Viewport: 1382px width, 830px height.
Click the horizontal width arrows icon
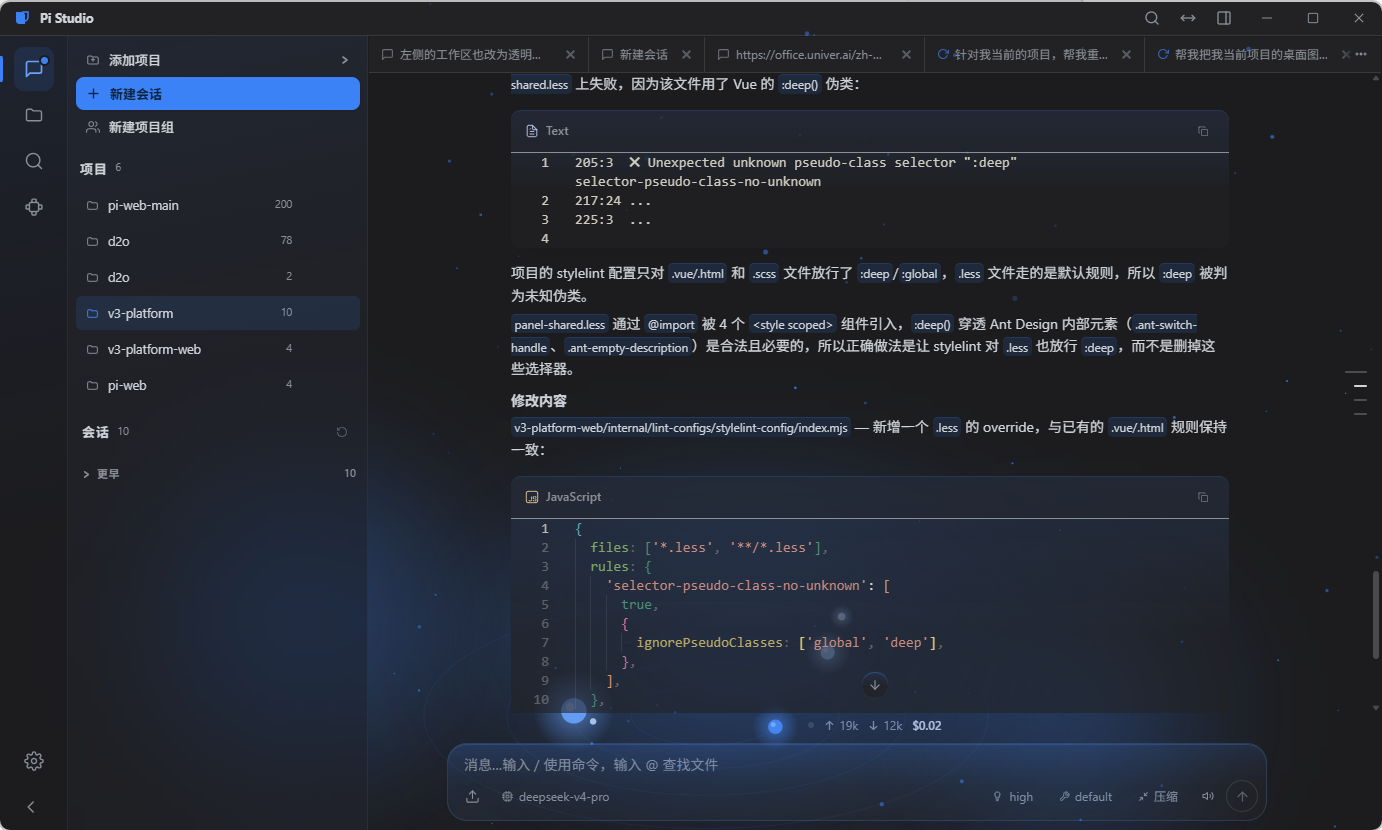(x=1188, y=18)
